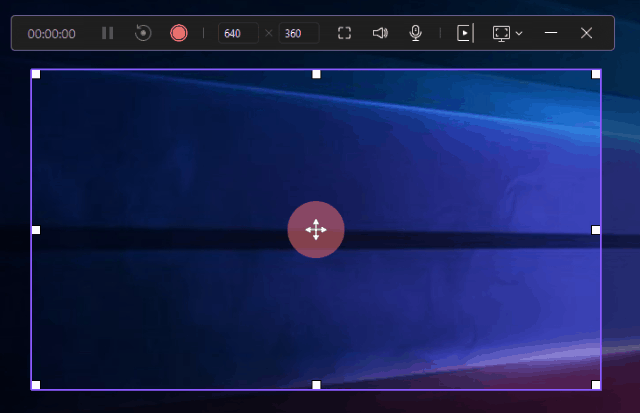
Task: Click the top-left corner resize handle
Action: 36,74
